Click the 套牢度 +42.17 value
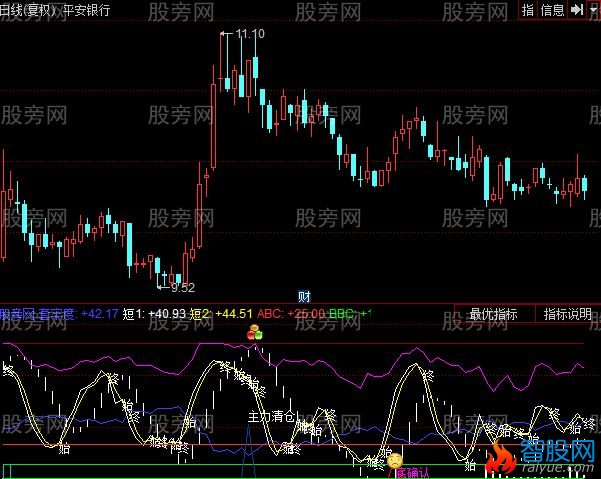 pos(77,314)
